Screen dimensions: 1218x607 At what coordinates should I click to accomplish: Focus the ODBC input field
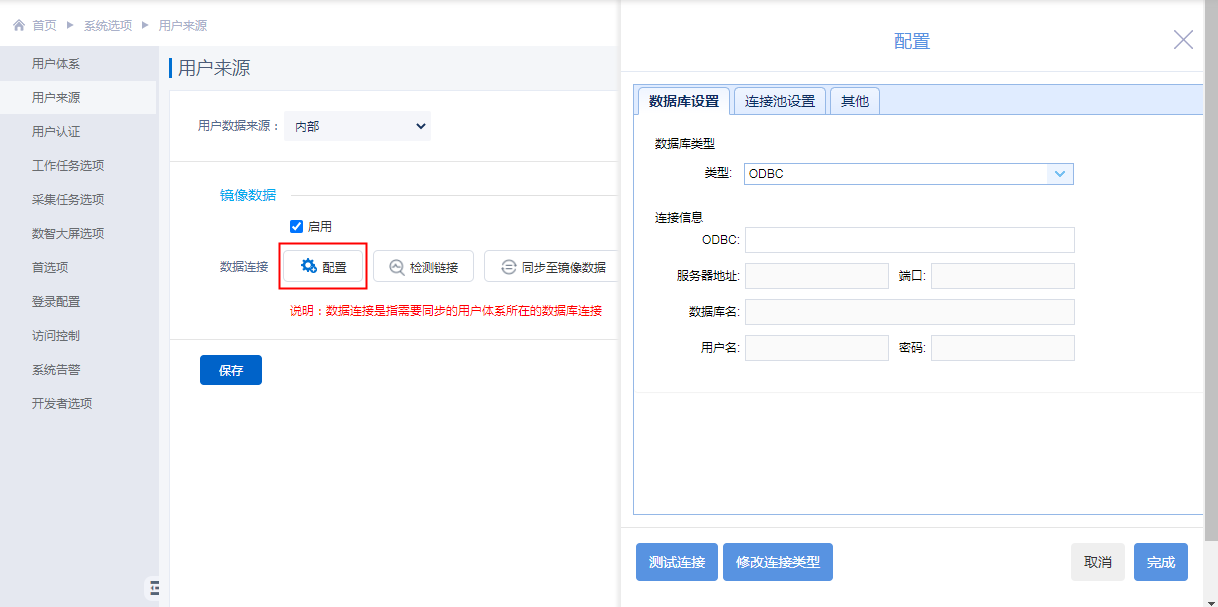coord(909,240)
